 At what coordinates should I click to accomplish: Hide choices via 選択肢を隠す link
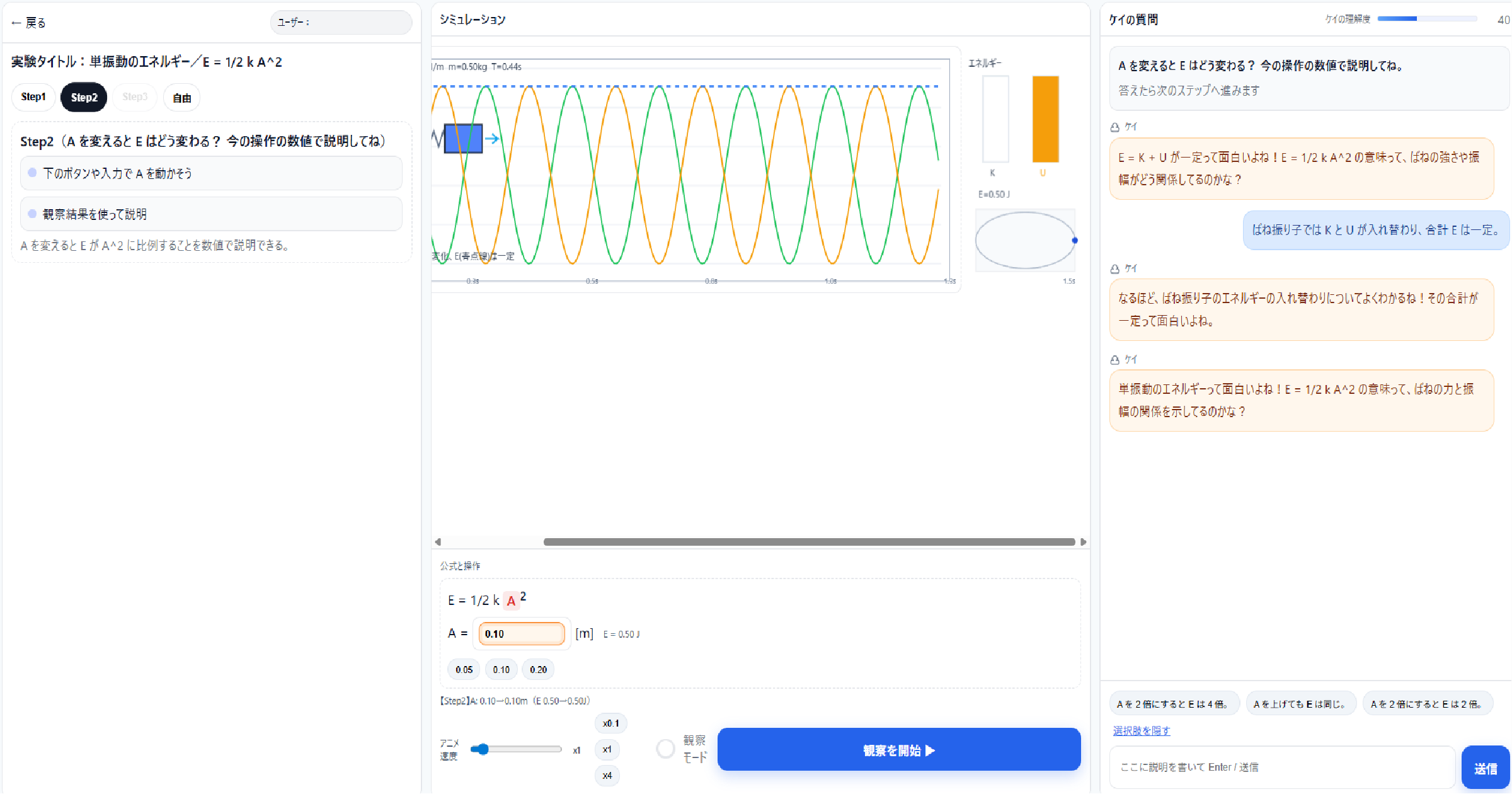click(x=1141, y=731)
